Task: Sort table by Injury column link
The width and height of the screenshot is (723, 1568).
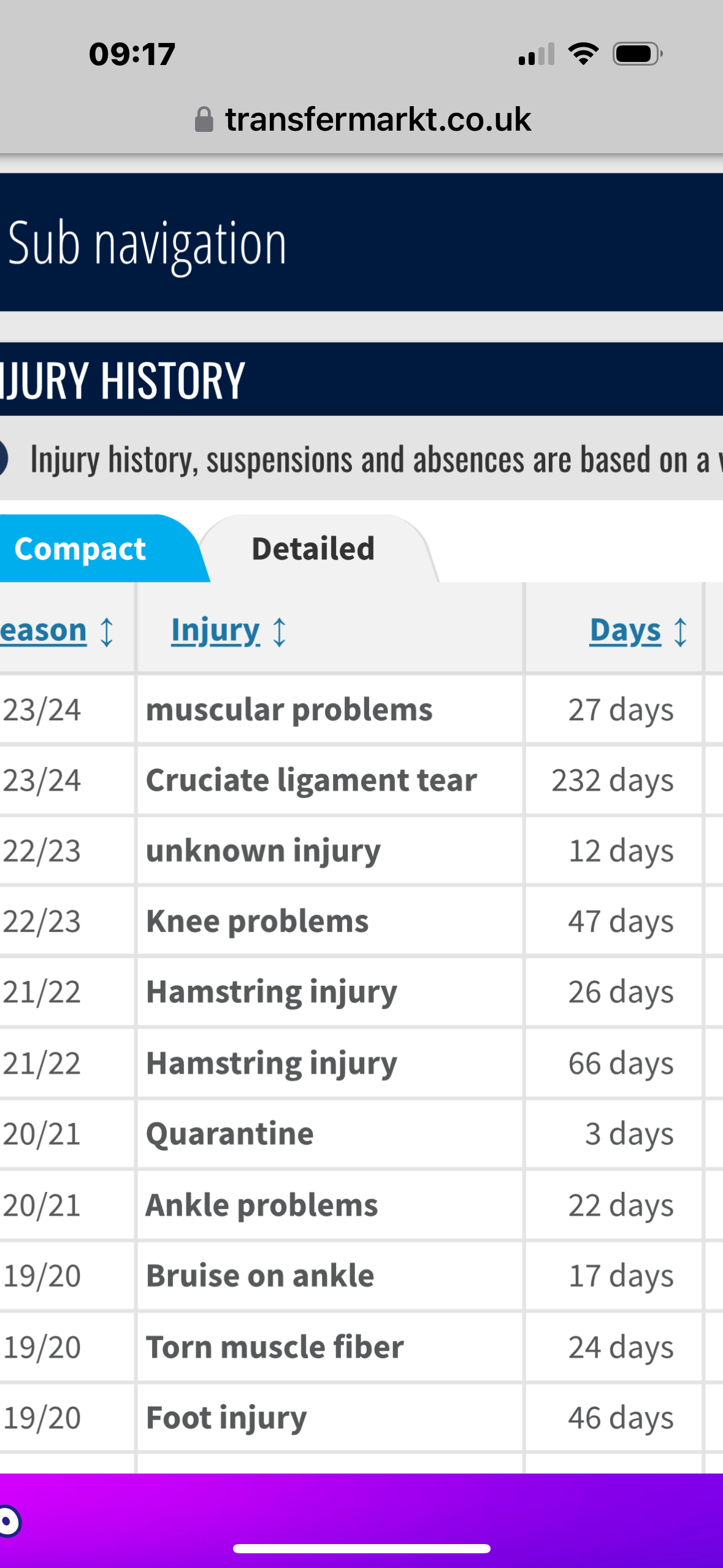Action: pos(215,631)
